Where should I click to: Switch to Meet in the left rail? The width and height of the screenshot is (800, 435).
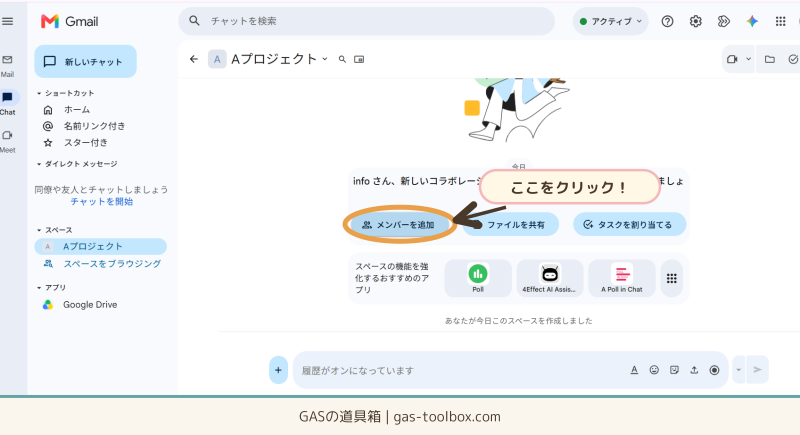click(7, 141)
